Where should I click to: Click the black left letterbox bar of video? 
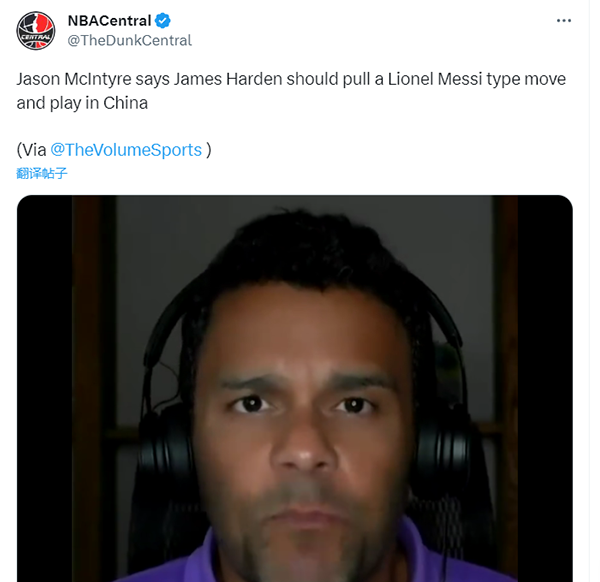click(44, 388)
